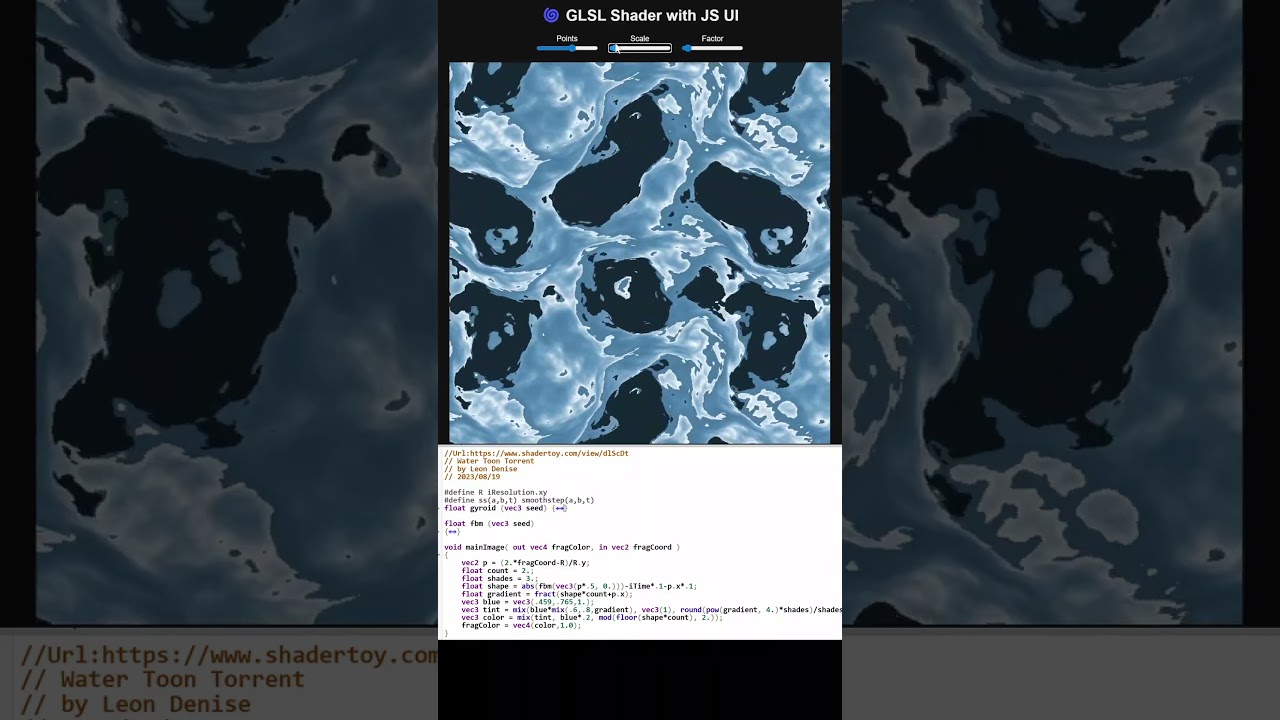Click the shadertoy URL comment line
The image size is (1280, 720).
click(537, 453)
